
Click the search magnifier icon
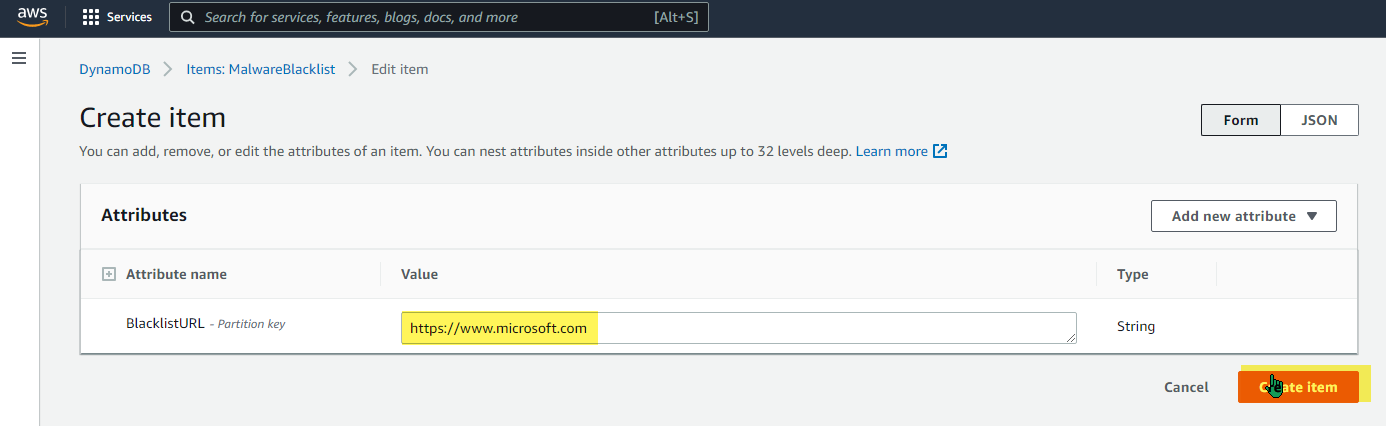coord(187,17)
